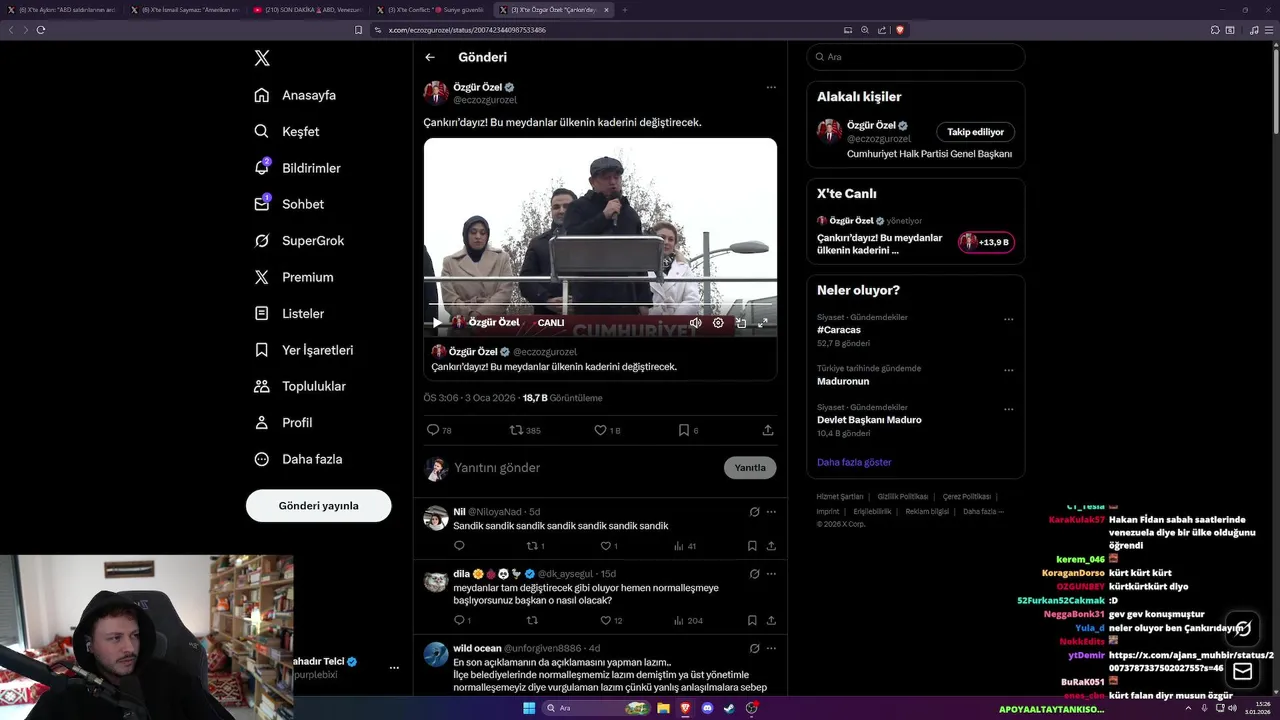Open Grok icon on wild ocean's reply
This screenshot has width=1280, height=720.
point(755,648)
